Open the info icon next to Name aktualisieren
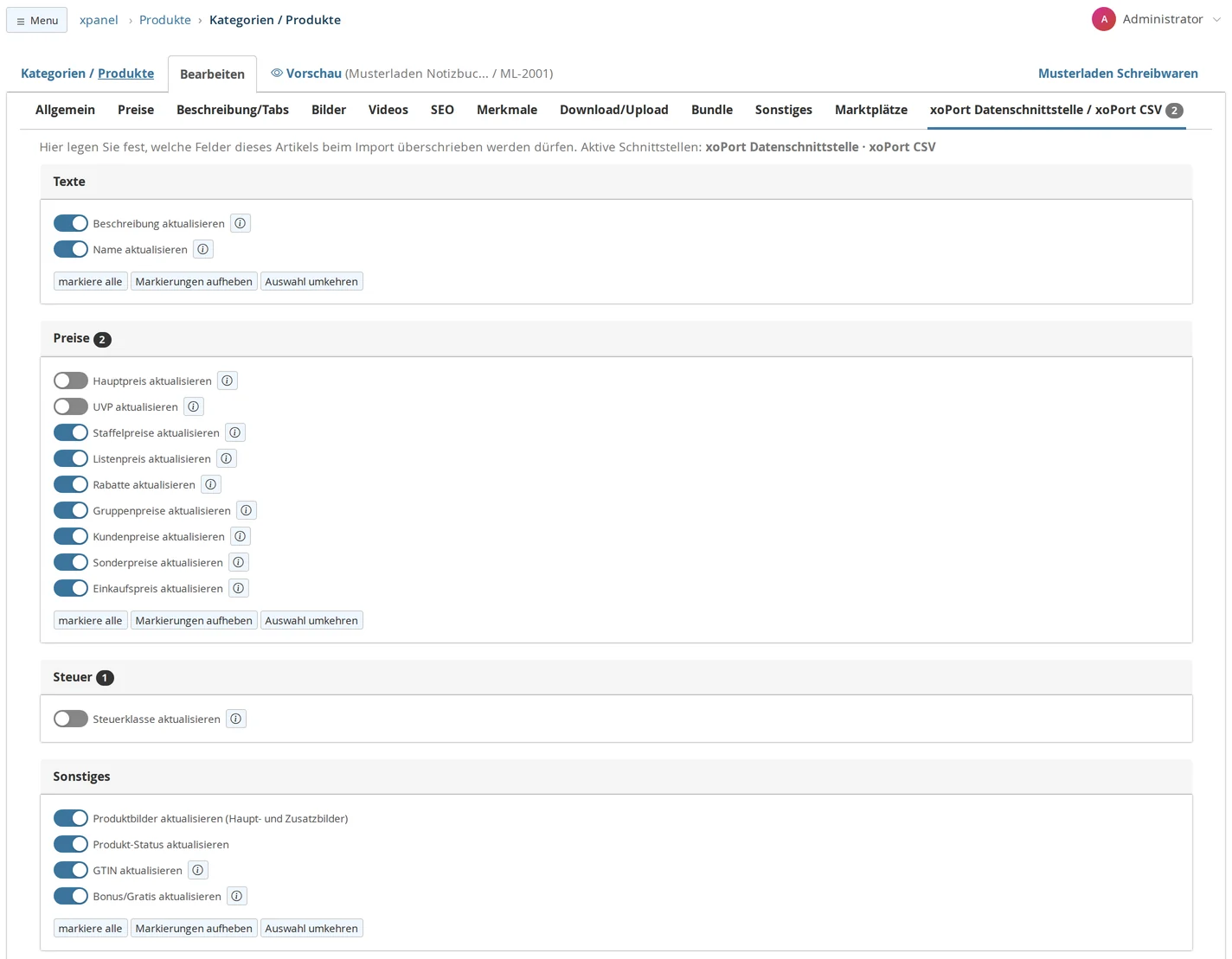This screenshot has width=1232, height=959. click(203, 249)
